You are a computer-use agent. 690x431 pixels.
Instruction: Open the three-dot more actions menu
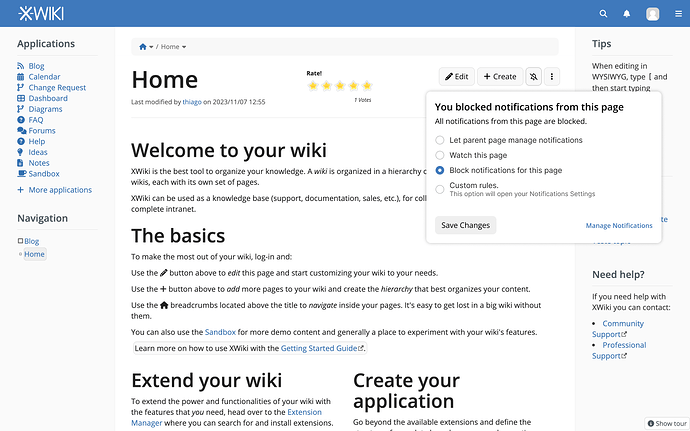tap(553, 76)
